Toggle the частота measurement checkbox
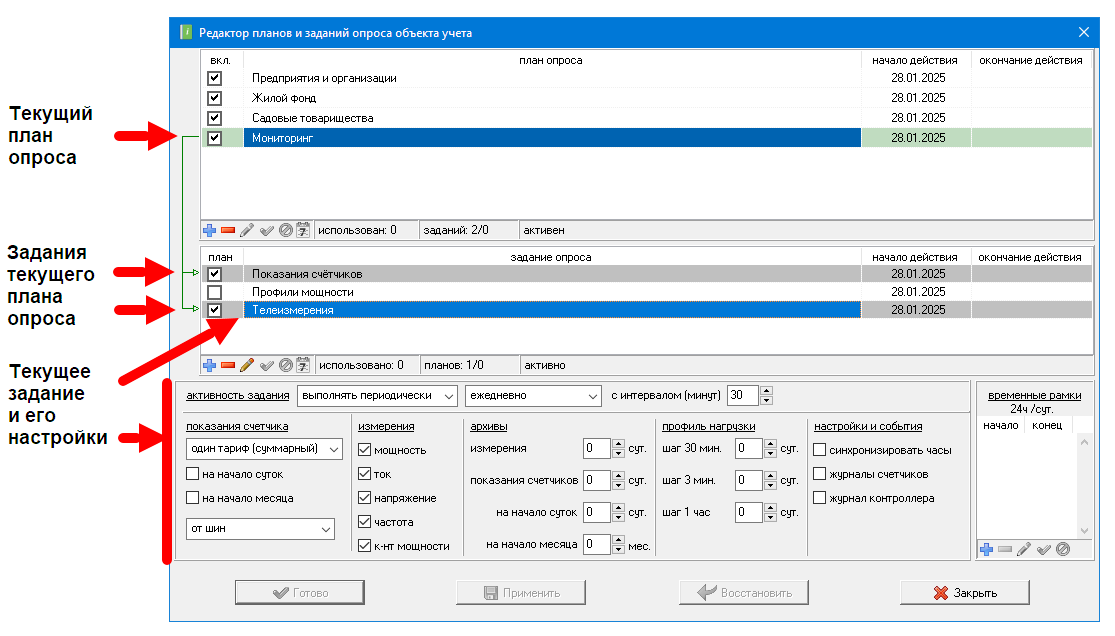1115x636 pixels. coord(365,521)
